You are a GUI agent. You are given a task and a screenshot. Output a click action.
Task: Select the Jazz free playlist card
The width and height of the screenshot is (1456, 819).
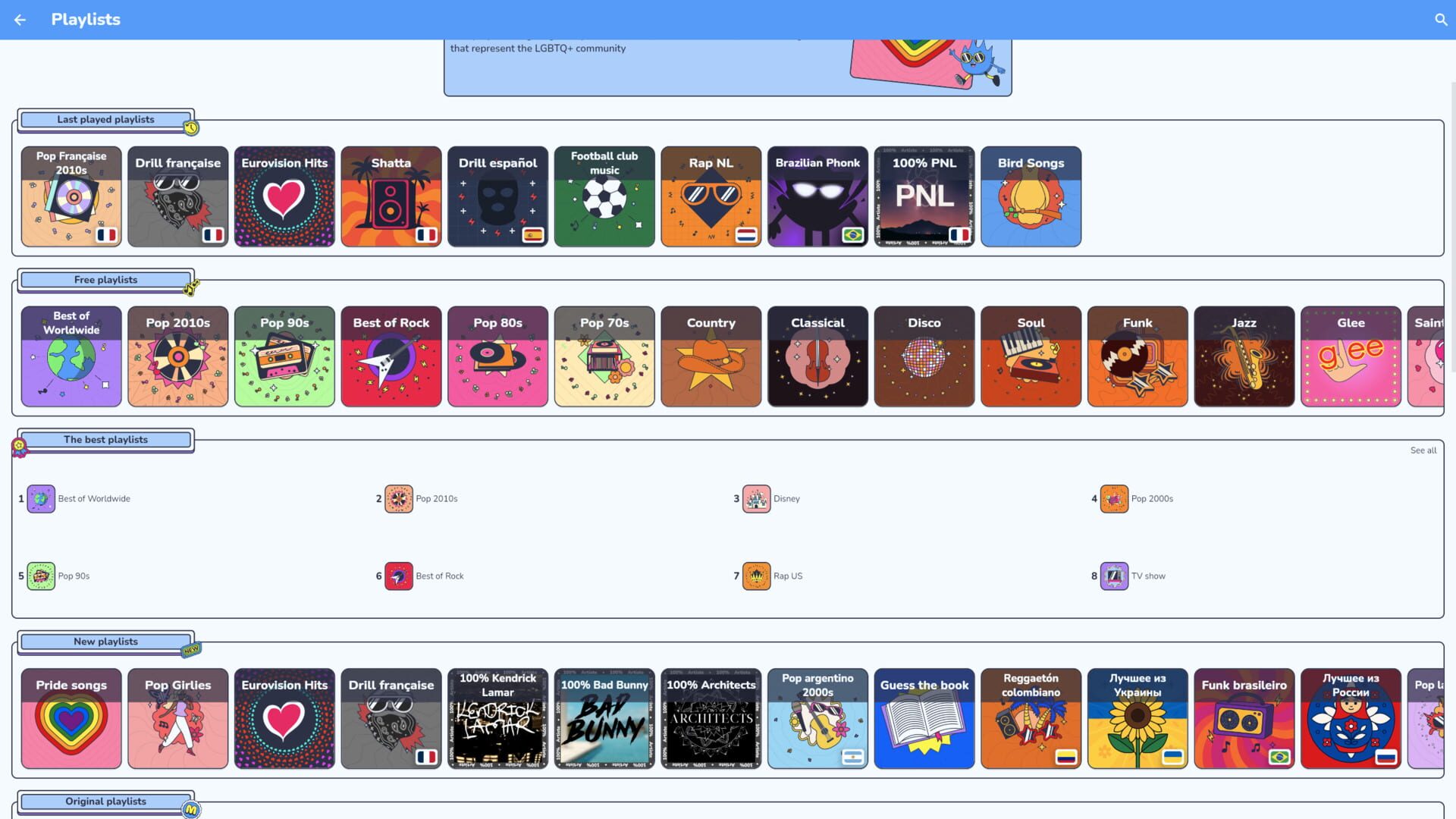(1244, 356)
